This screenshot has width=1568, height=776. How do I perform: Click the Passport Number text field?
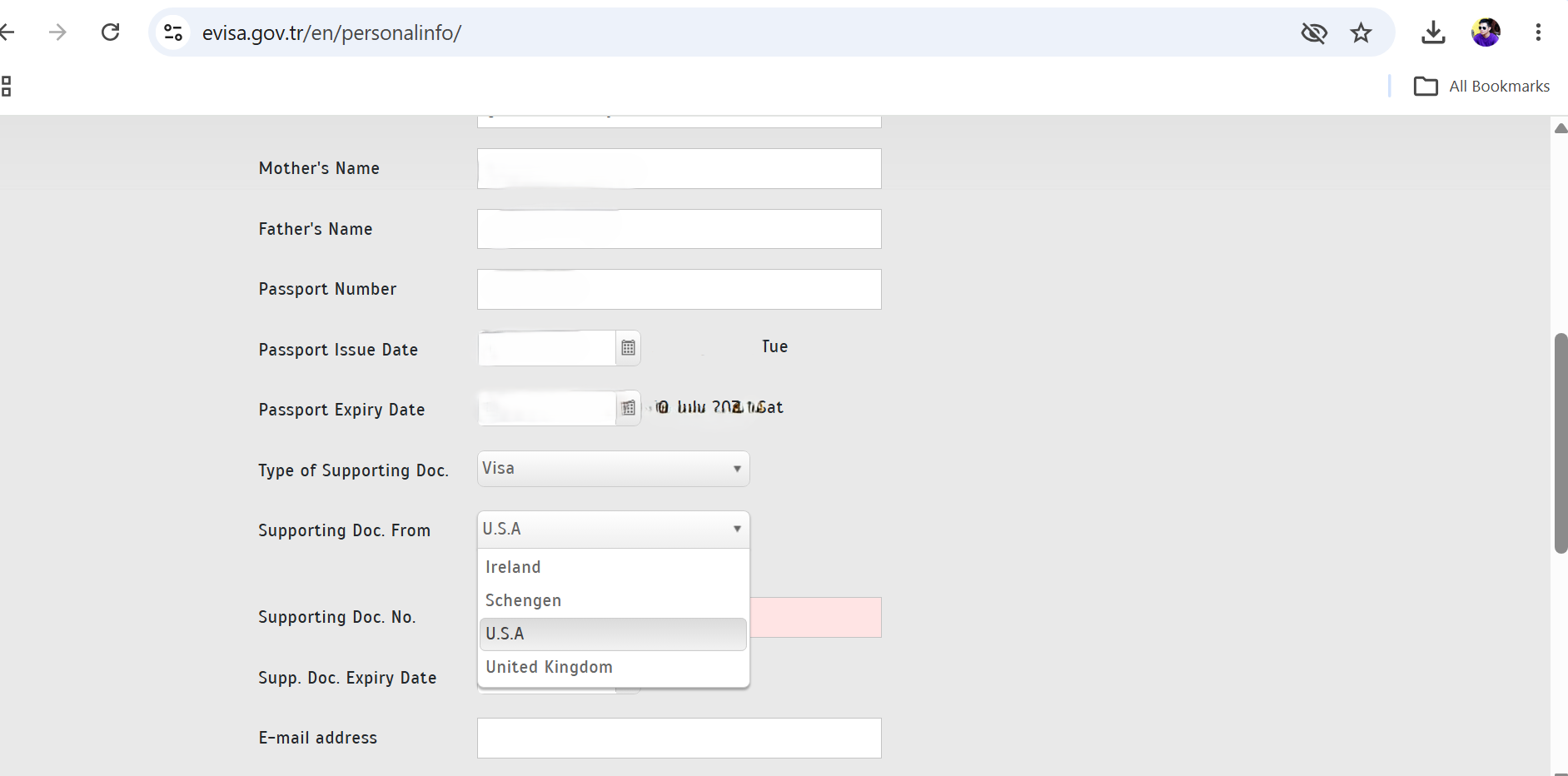pyautogui.click(x=679, y=289)
